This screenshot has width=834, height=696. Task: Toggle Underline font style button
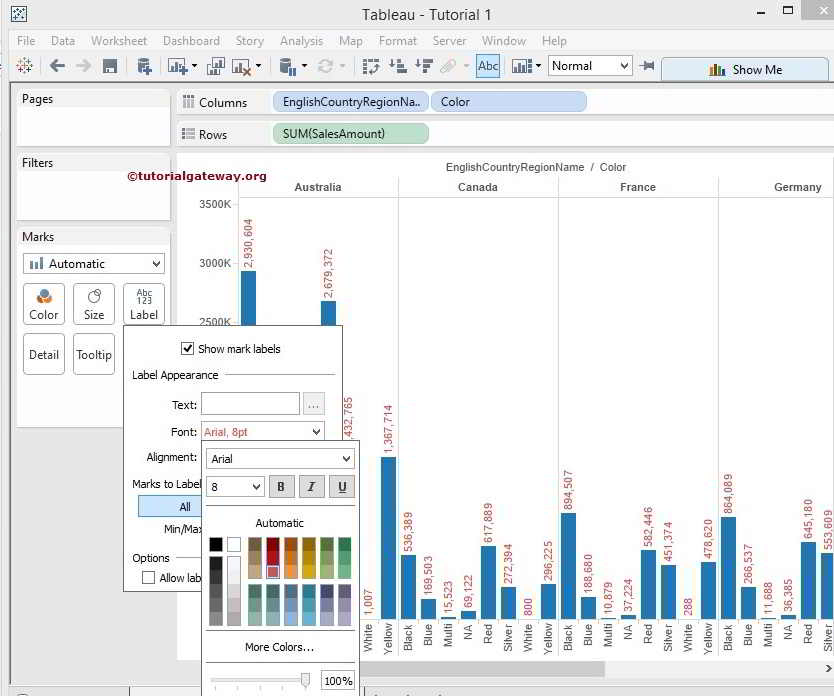pyautogui.click(x=342, y=487)
